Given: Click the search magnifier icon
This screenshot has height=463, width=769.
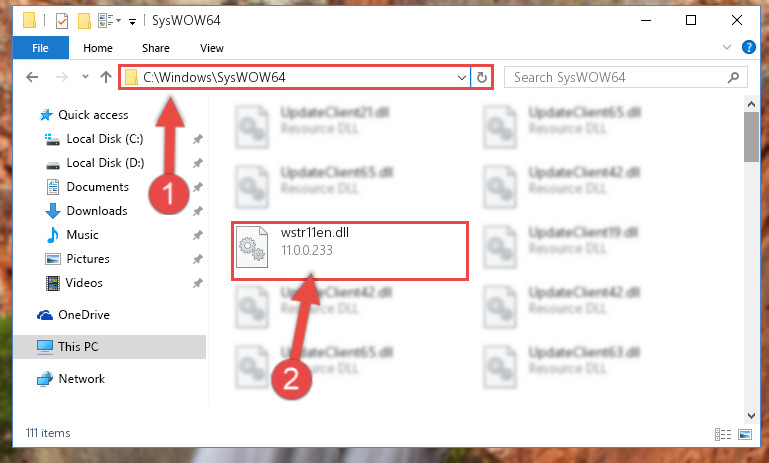Looking at the screenshot, I should (x=733, y=77).
